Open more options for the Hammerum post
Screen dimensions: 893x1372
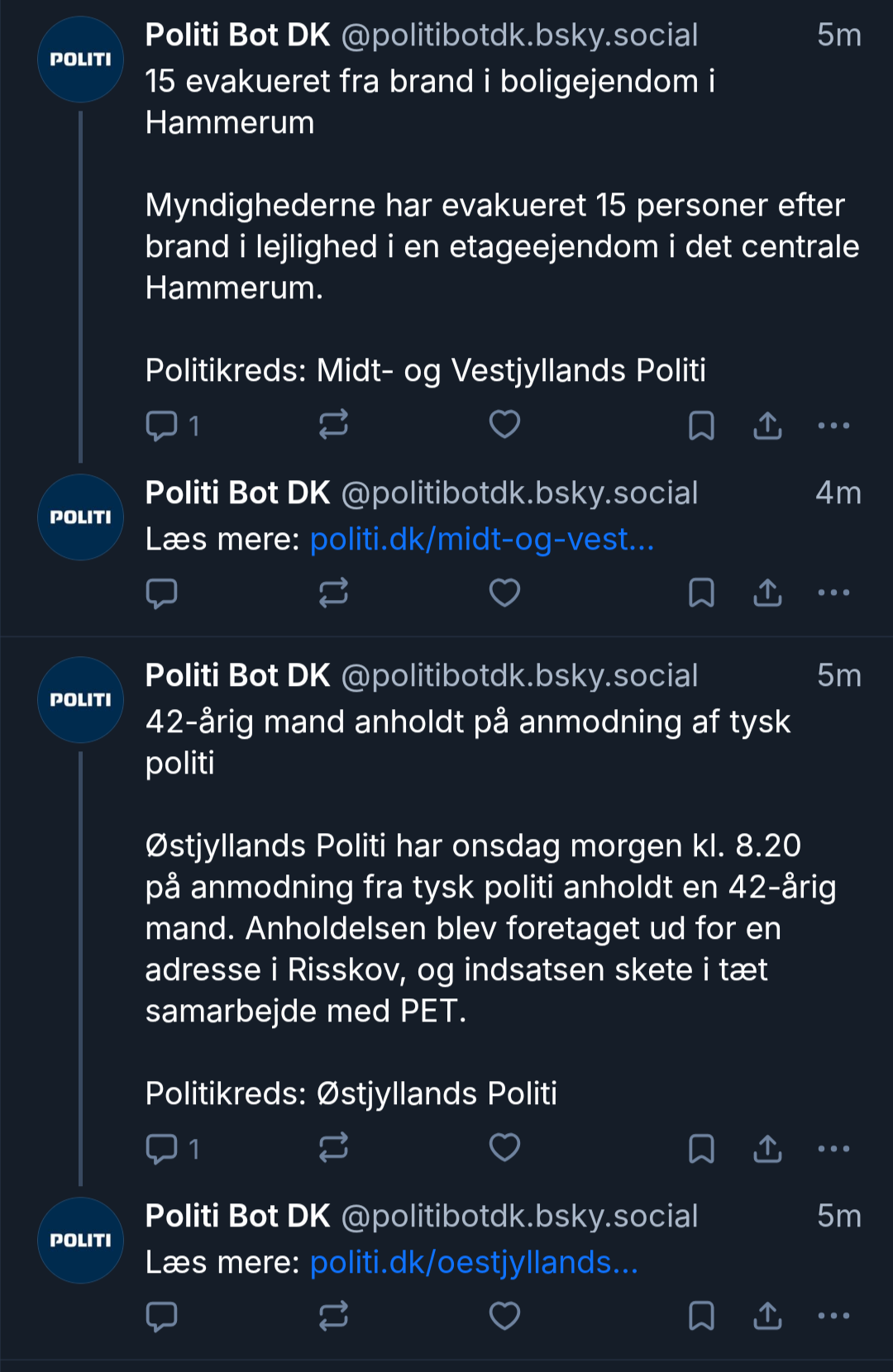tap(833, 426)
